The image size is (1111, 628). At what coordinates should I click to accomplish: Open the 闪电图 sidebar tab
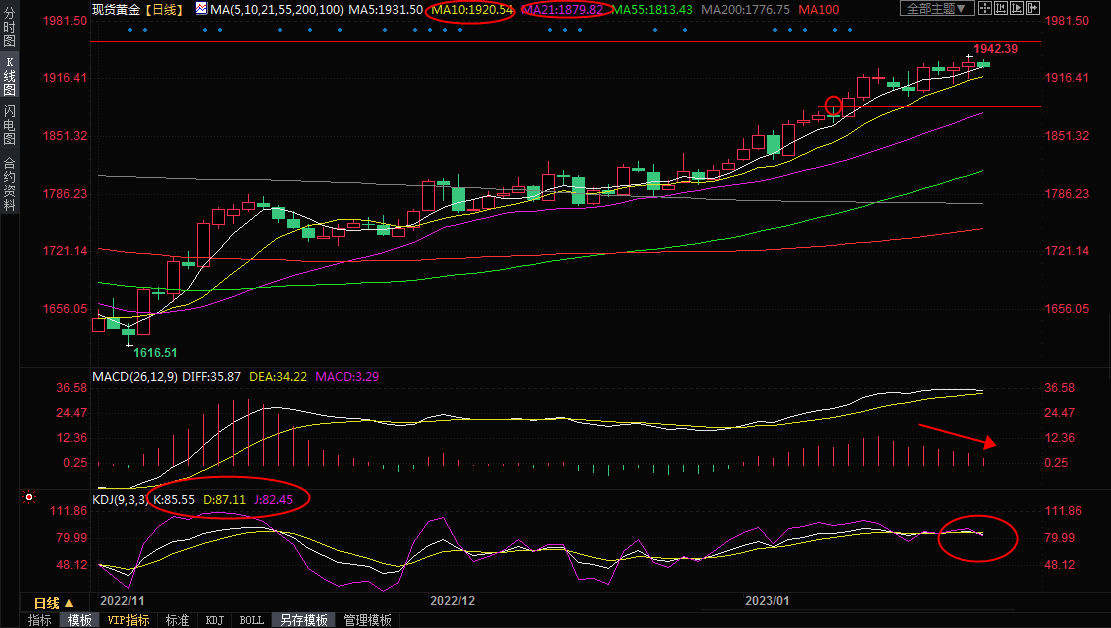(x=9, y=125)
